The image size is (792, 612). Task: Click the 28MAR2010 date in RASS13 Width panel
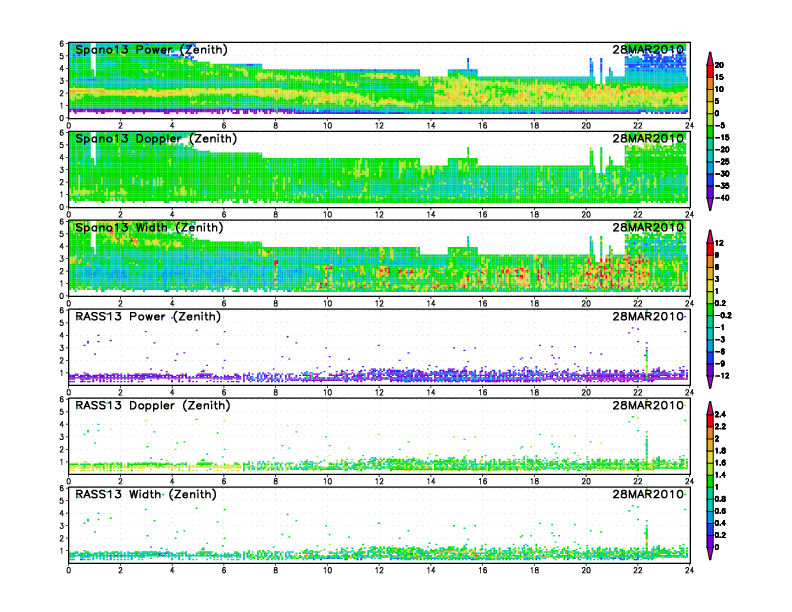[x=649, y=494]
